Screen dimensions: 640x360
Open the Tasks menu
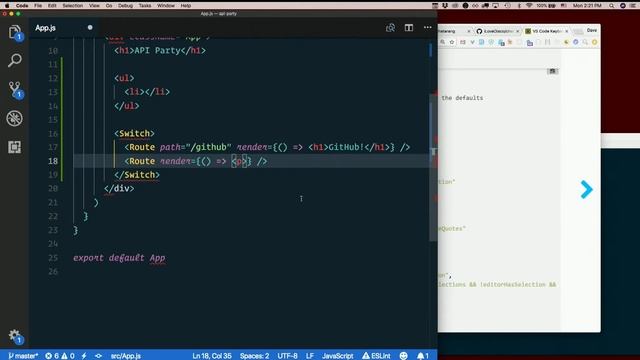click(144, 6)
